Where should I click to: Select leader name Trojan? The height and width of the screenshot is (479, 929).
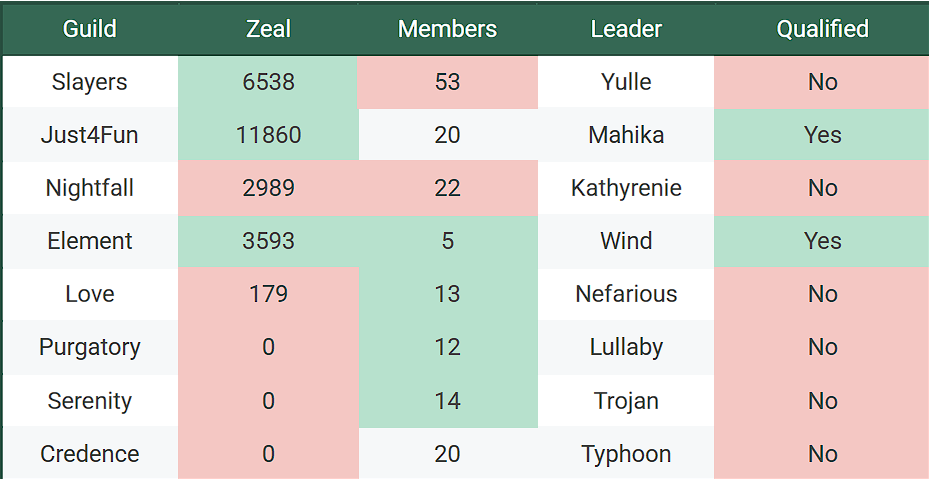click(626, 401)
